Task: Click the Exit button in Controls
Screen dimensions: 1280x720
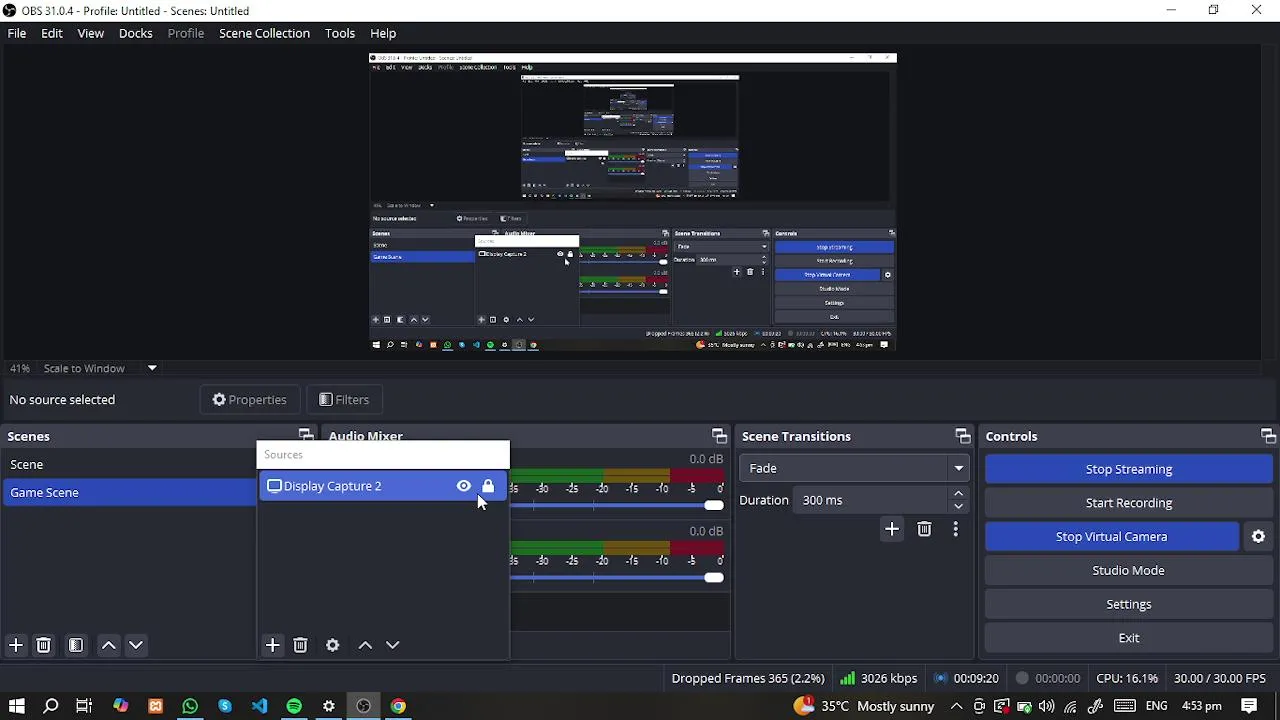Action: 1129,638
